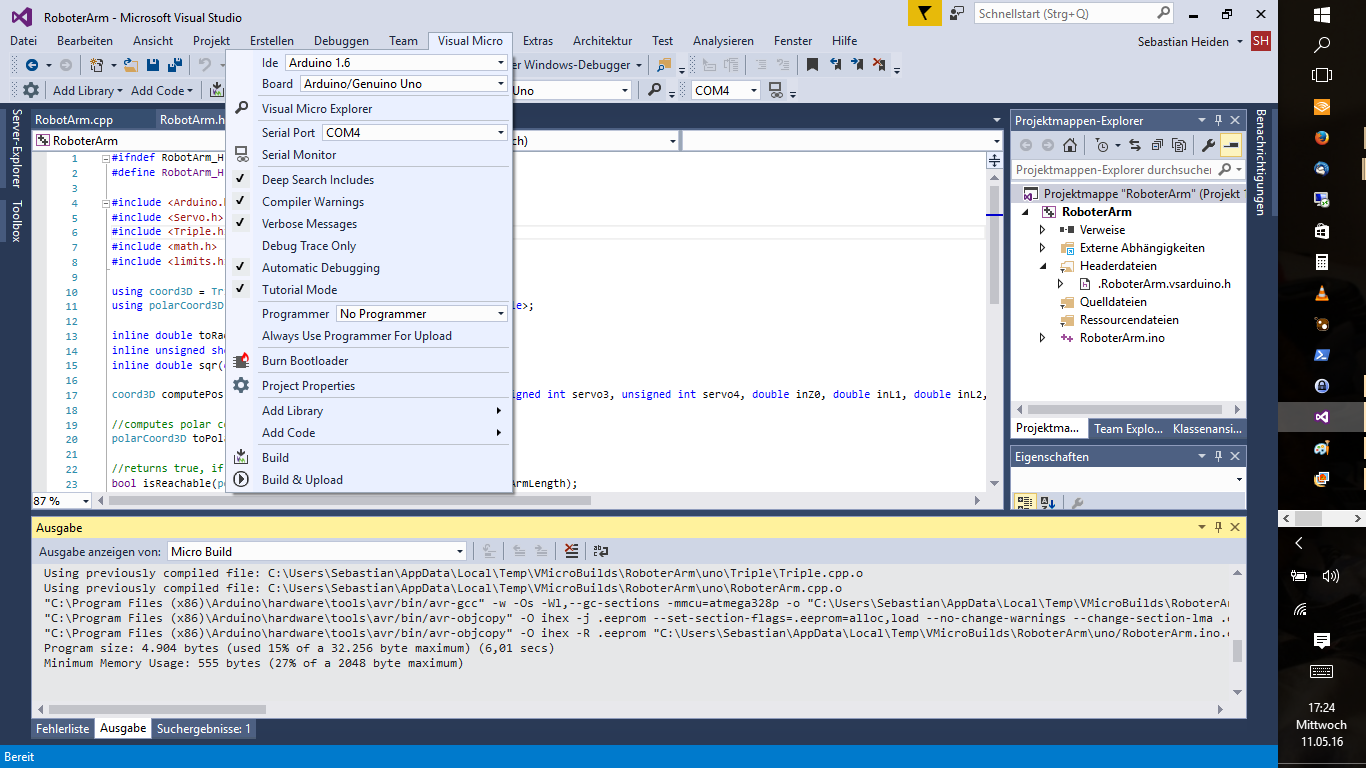Viewport: 1366px width, 768px height.
Task: Click the Burn Bootloader flame icon
Action: pyautogui.click(x=241, y=361)
